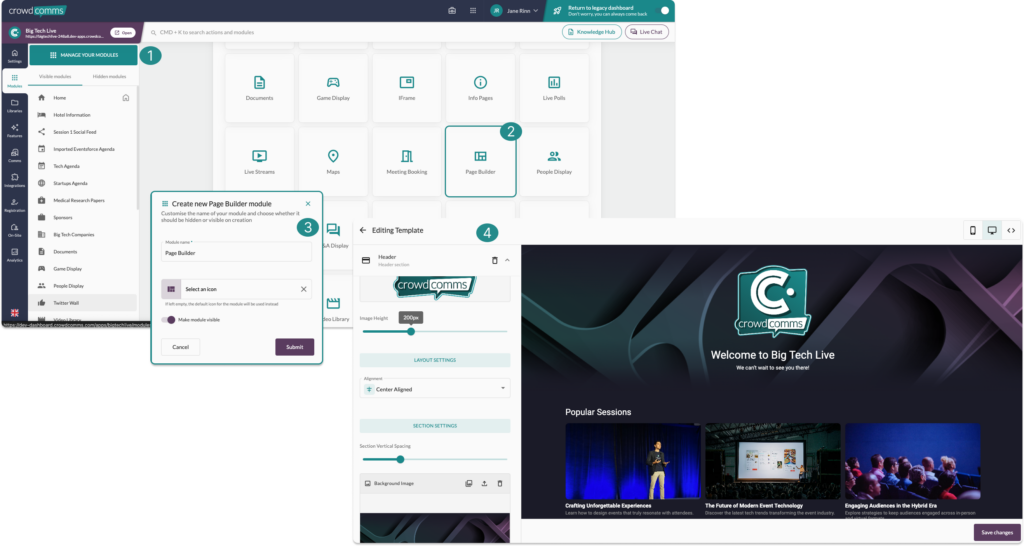Image resolution: width=1024 pixels, height=546 pixels.
Task: Open the Live Polls module tile
Action: (553, 87)
